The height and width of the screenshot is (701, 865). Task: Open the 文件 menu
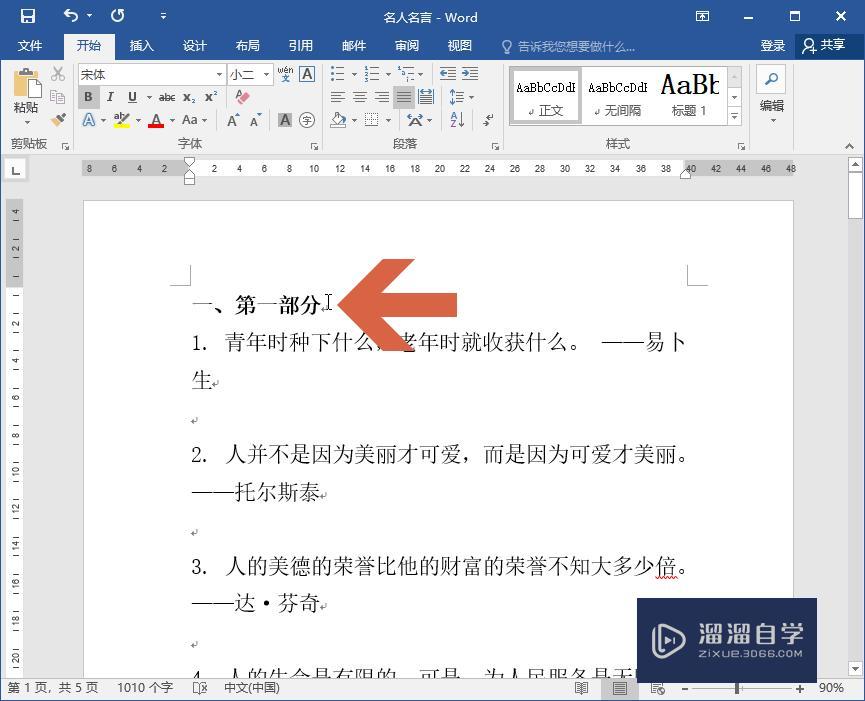click(x=30, y=46)
